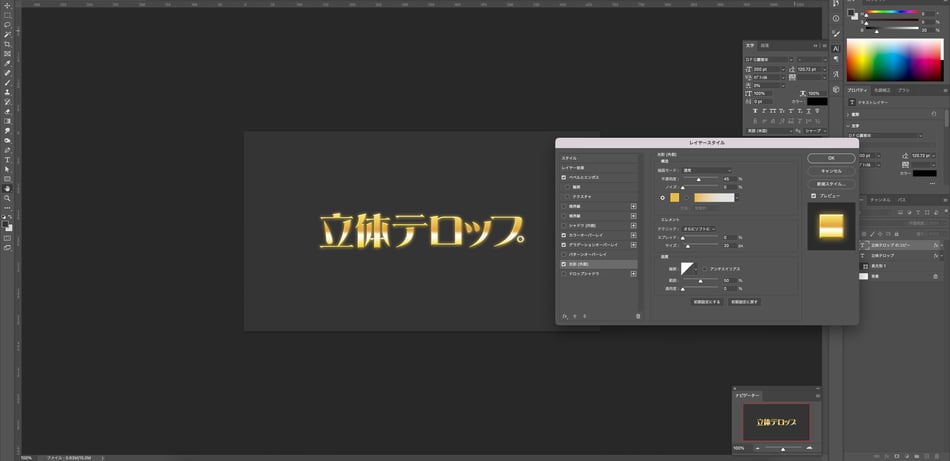Select the Crop tool
The height and width of the screenshot is (461, 950).
[7, 44]
